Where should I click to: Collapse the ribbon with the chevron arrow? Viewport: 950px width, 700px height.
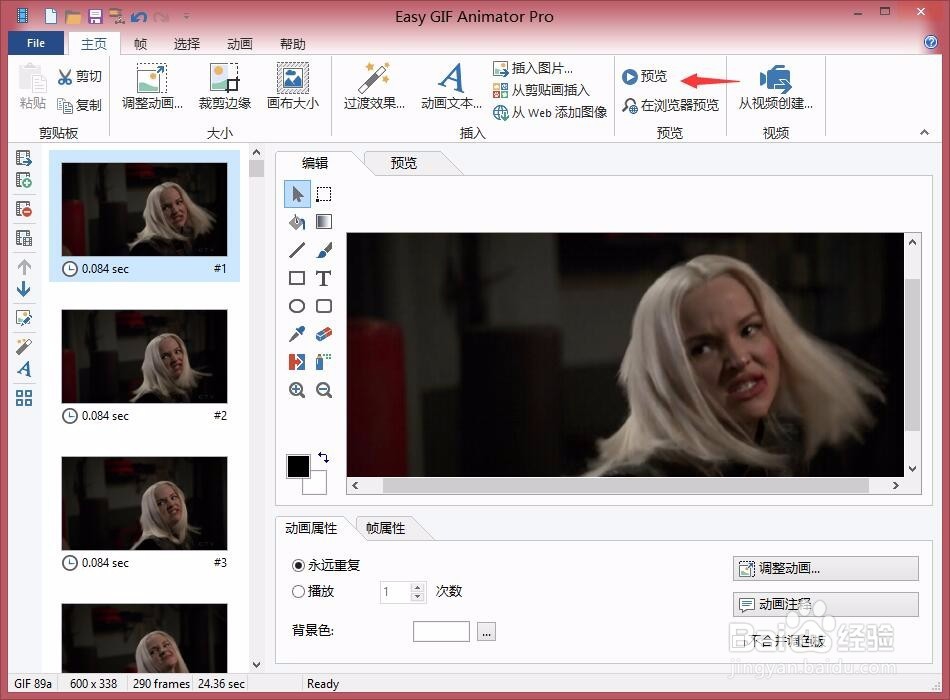(x=923, y=131)
